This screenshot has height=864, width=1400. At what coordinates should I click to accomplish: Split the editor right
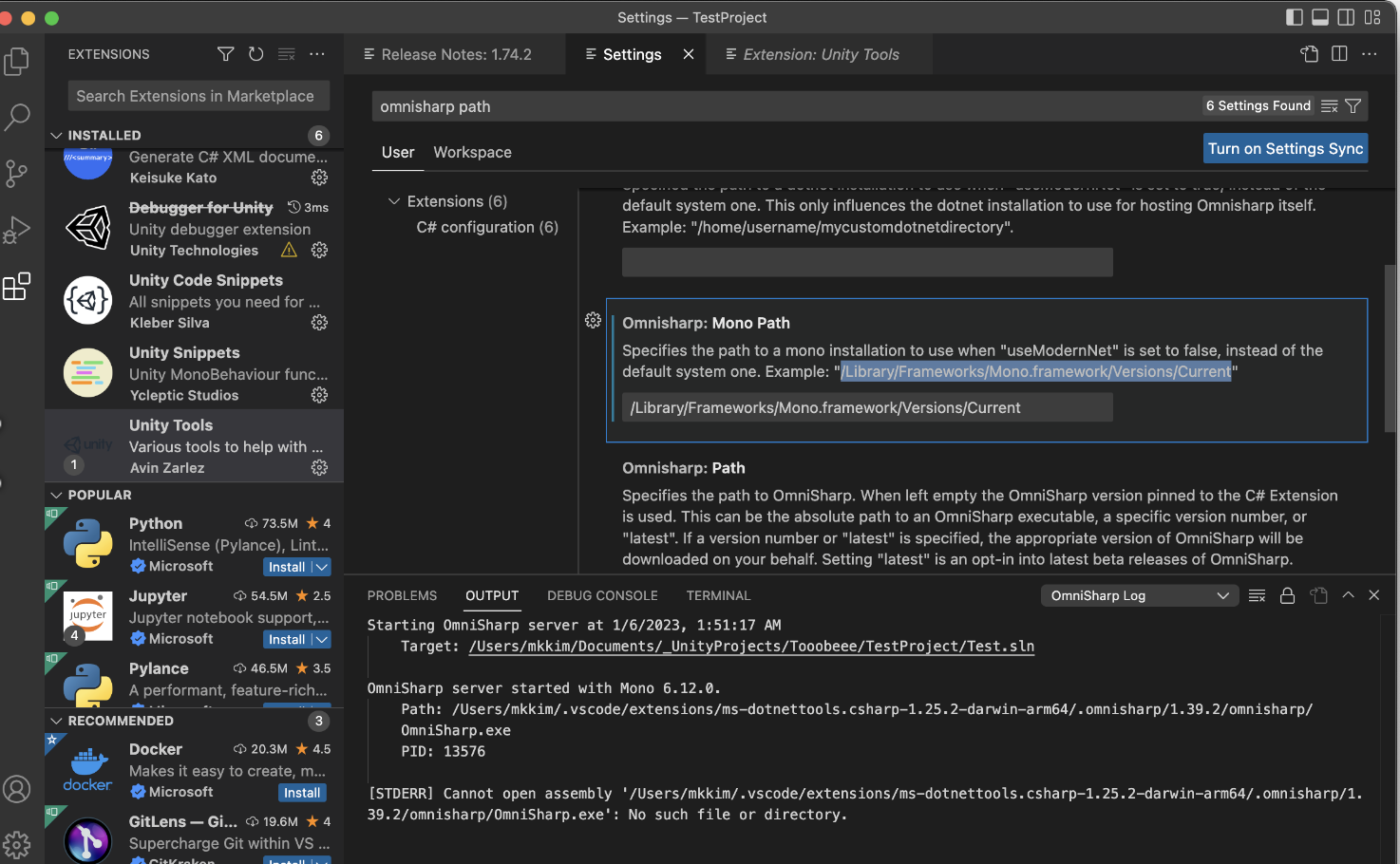pyautogui.click(x=1339, y=54)
